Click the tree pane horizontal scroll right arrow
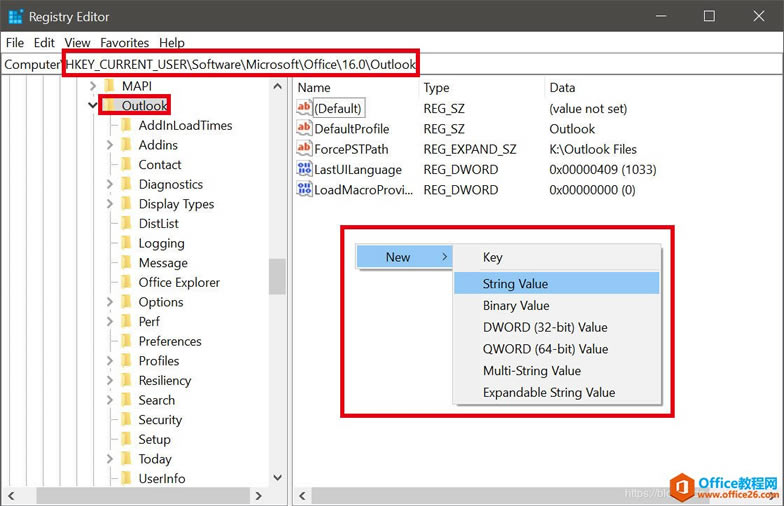The width and height of the screenshot is (784, 506). 258,496
